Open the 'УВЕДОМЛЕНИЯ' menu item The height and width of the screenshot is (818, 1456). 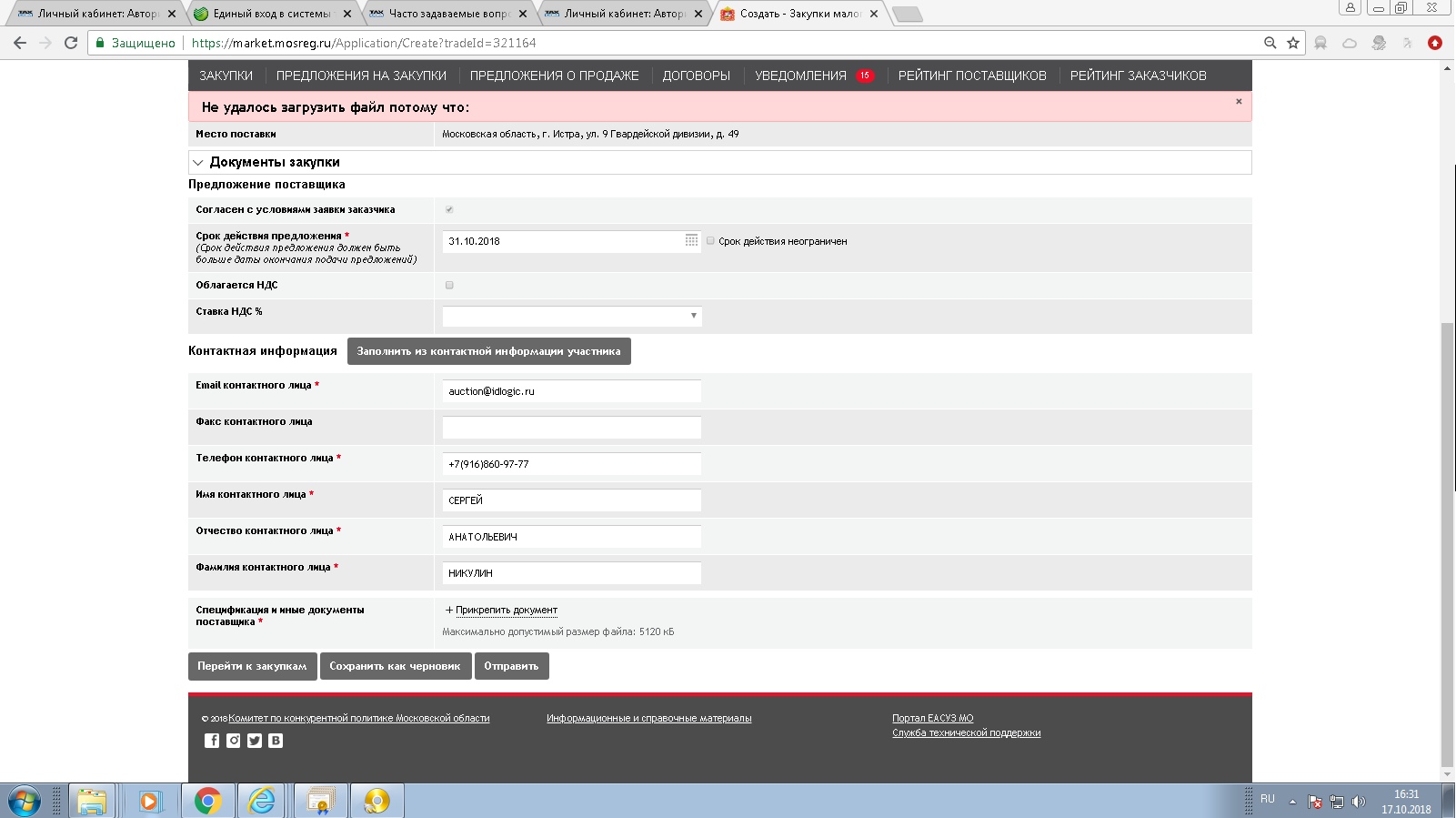[800, 76]
